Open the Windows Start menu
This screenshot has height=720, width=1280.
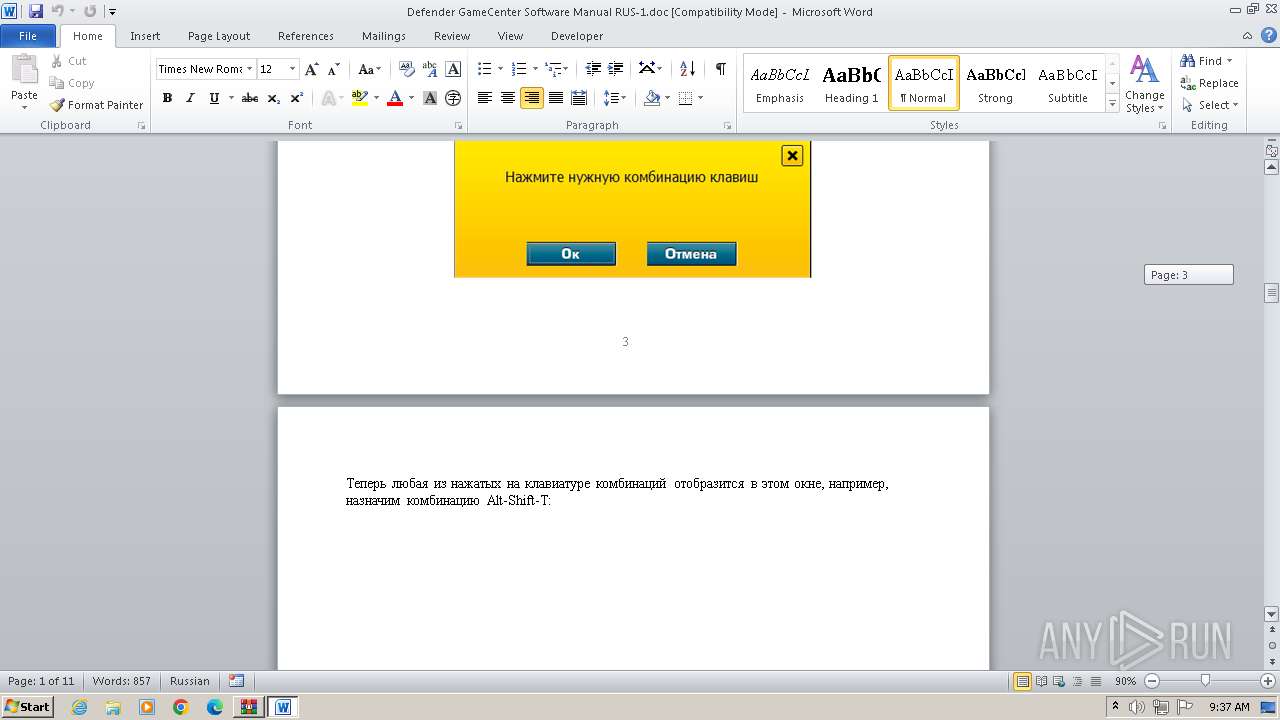[x=28, y=707]
